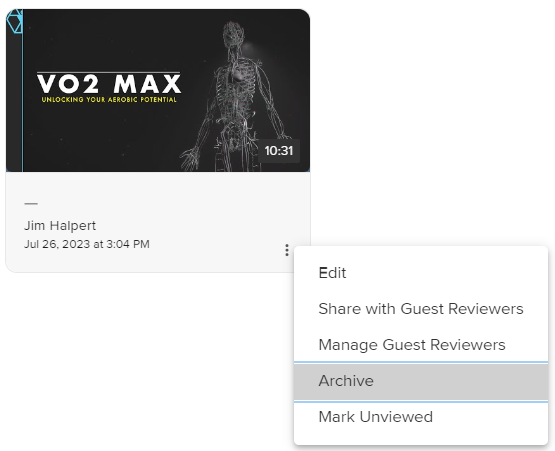Click the author name Jim Halpert
Viewport: 555px width, 451px height.
click(60, 226)
